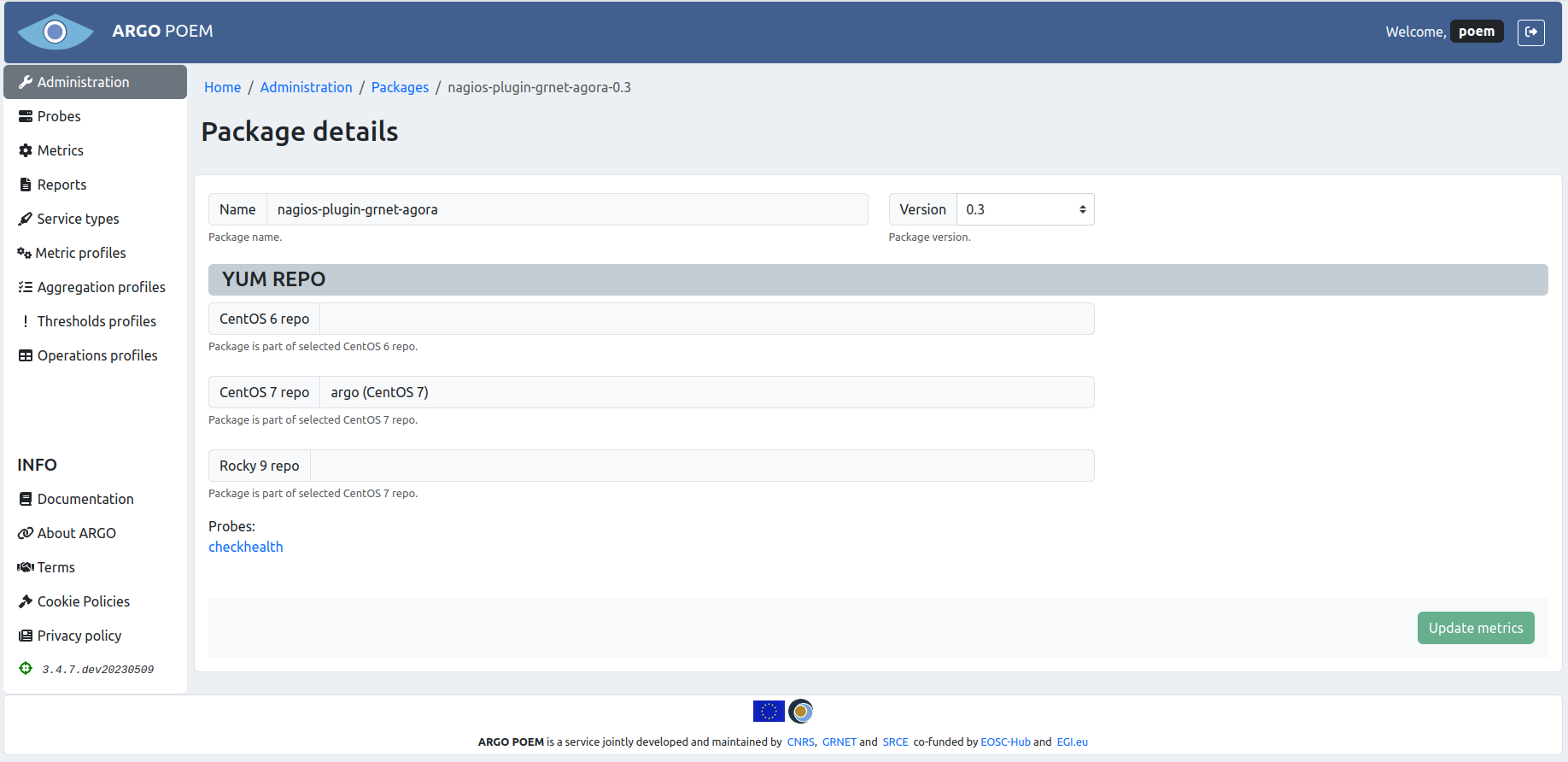Click the table icon beside Operations profiles
The height and width of the screenshot is (762, 1568).
tap(26, 355)
